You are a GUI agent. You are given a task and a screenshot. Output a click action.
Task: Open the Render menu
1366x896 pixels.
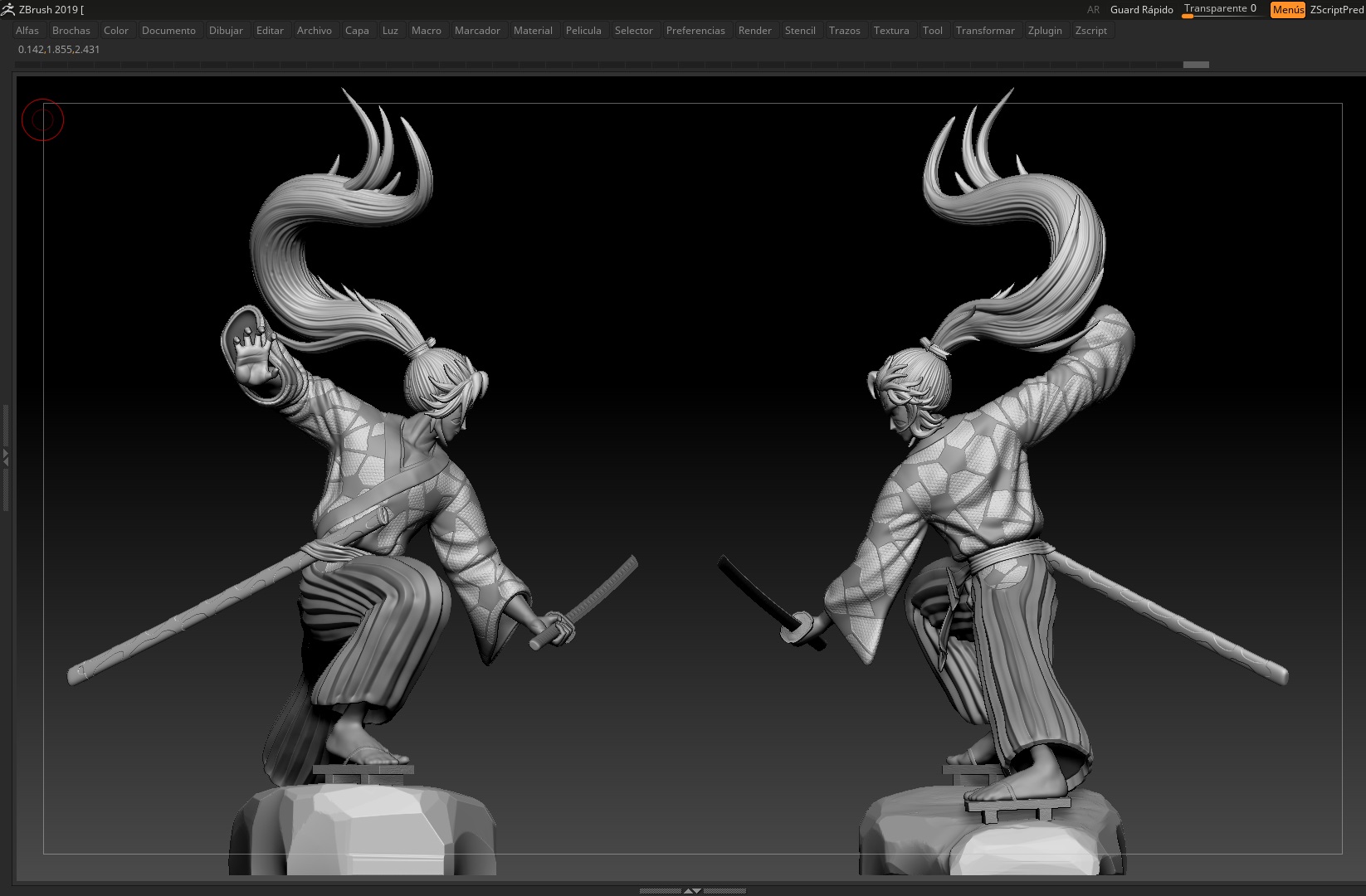click(x=755, y=31)
